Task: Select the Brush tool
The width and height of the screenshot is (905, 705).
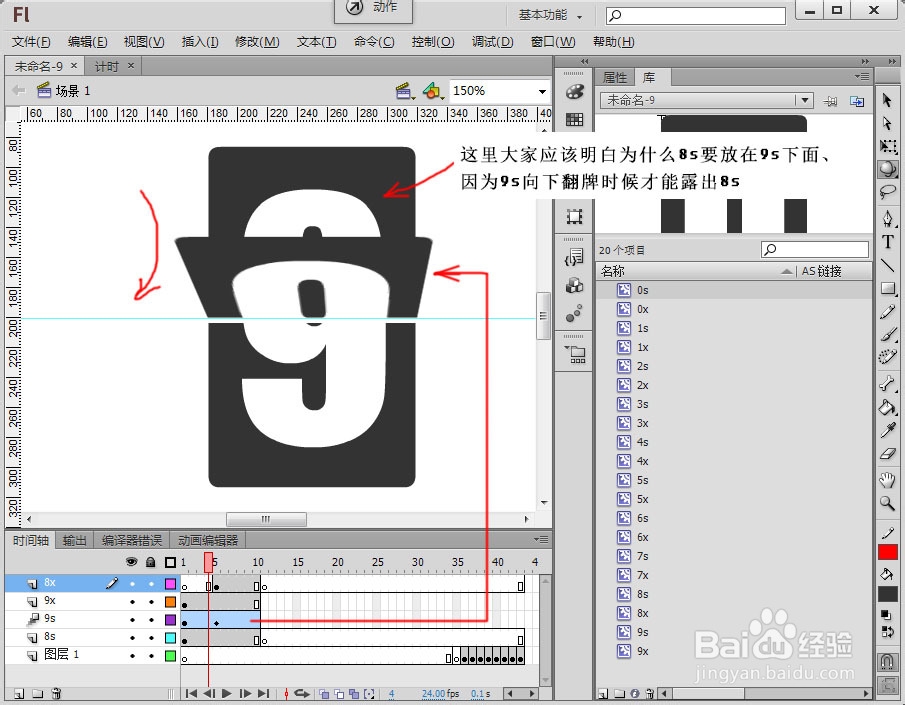Action: (x=888, y=334)
